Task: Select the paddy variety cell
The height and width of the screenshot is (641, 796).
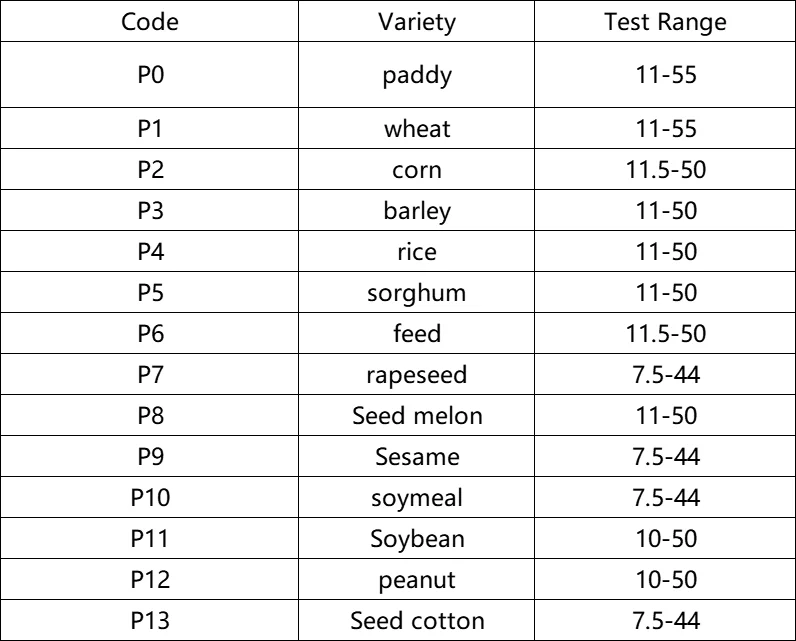Action: point(417,76)
